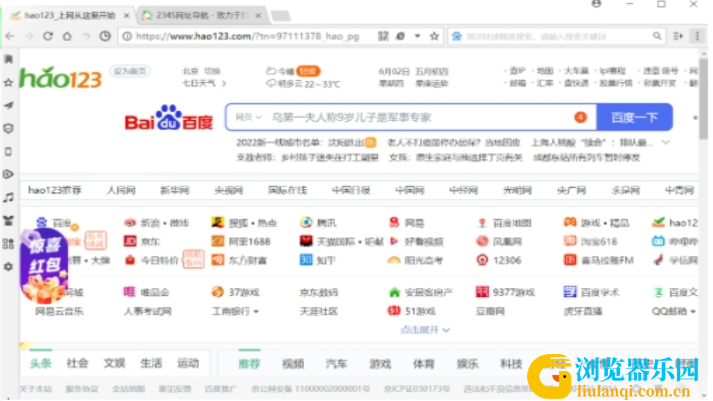This screenshot has width=713, height=401.
Task: Open browsing history clock icon
Action: pyautogui.click(x=105, y=36)
